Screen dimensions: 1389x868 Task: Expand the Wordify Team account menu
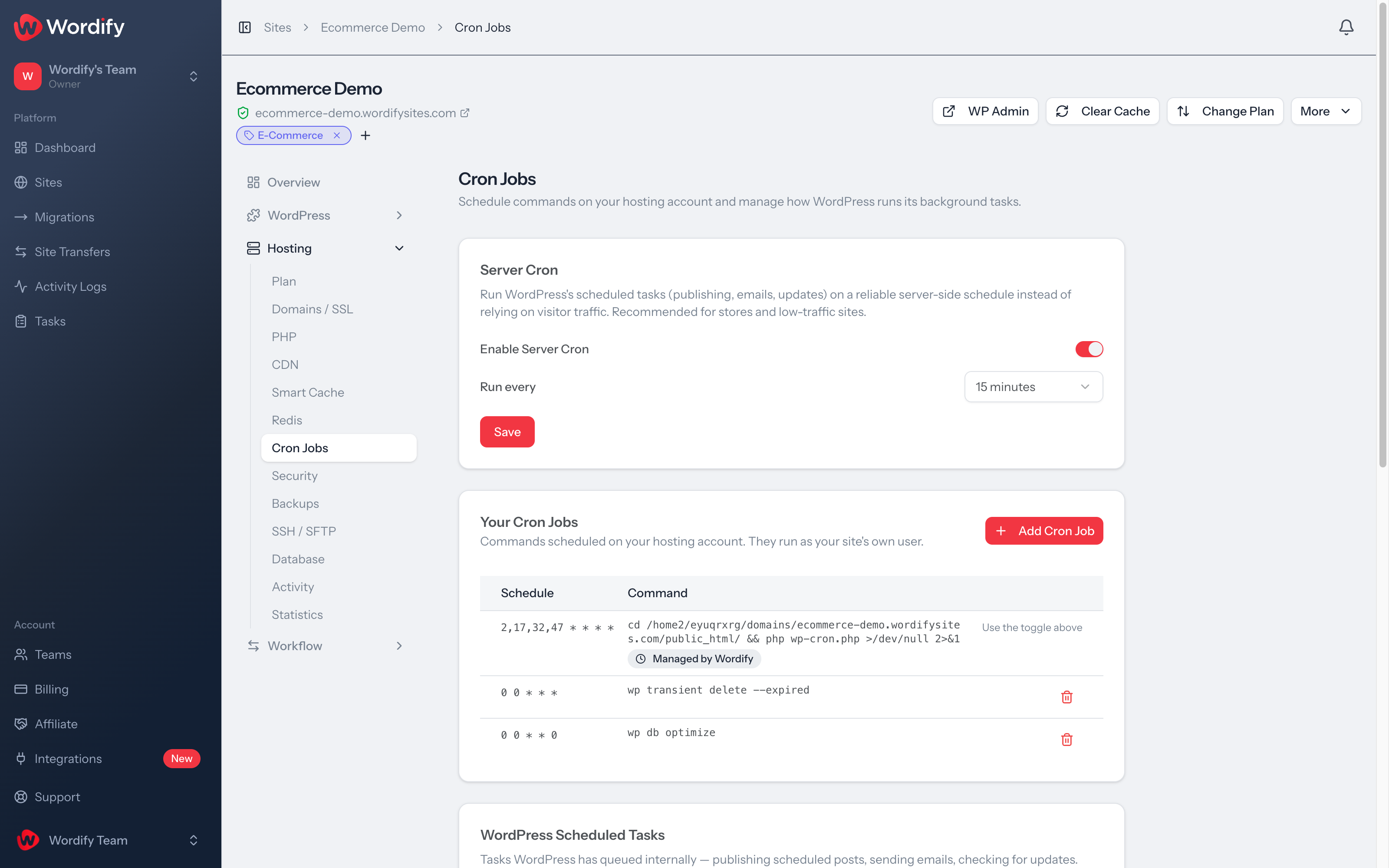point(194,840)
